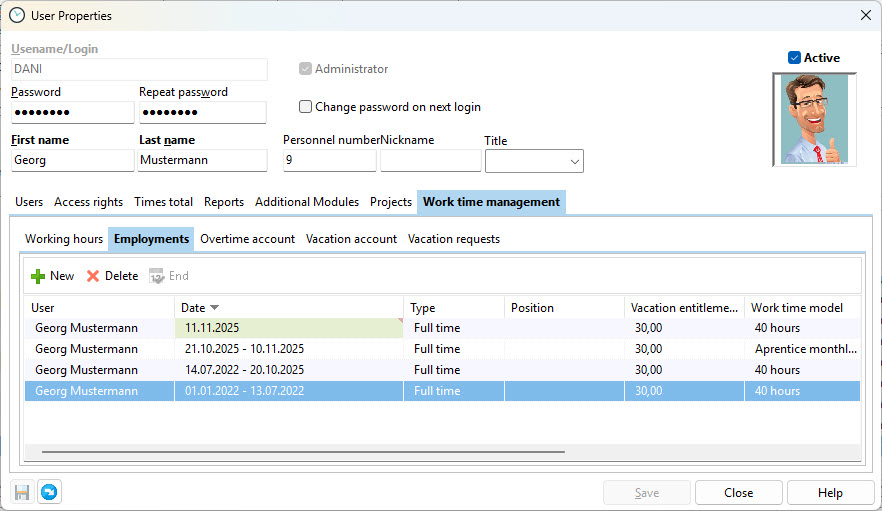882x511 pixels.
Task: Toggle the Administrator checkbox
Action: 306,69
